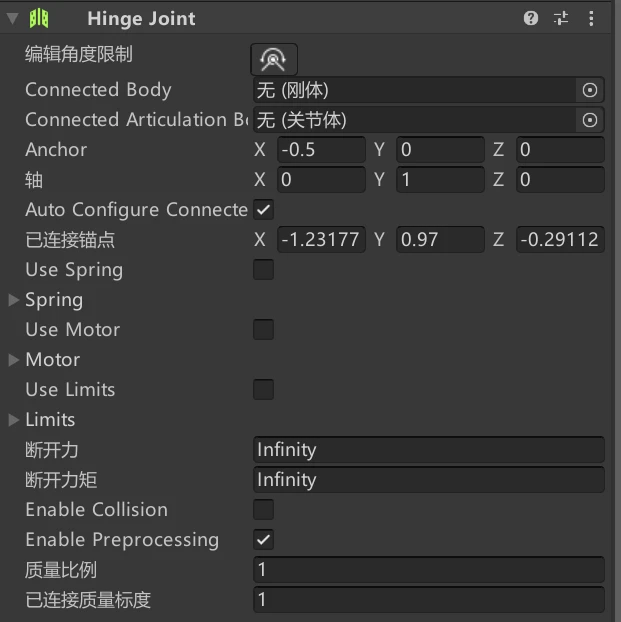Click the Auto Configure Connected Anchor label
Image resolution: width=621 pixels, height=622 pixels.
137,210
